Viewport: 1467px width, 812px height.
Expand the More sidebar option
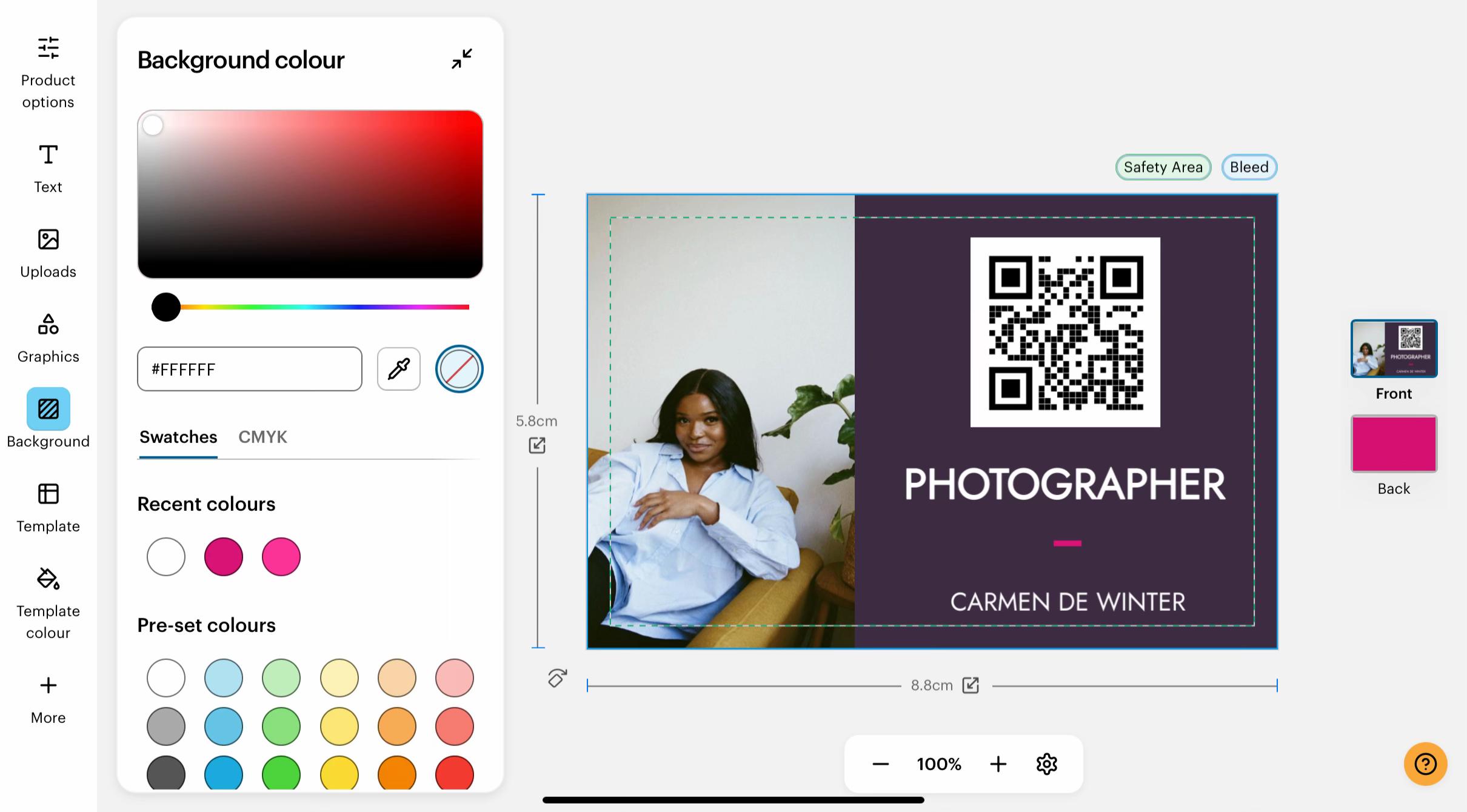pyautogui.click(x=48, y=700)
